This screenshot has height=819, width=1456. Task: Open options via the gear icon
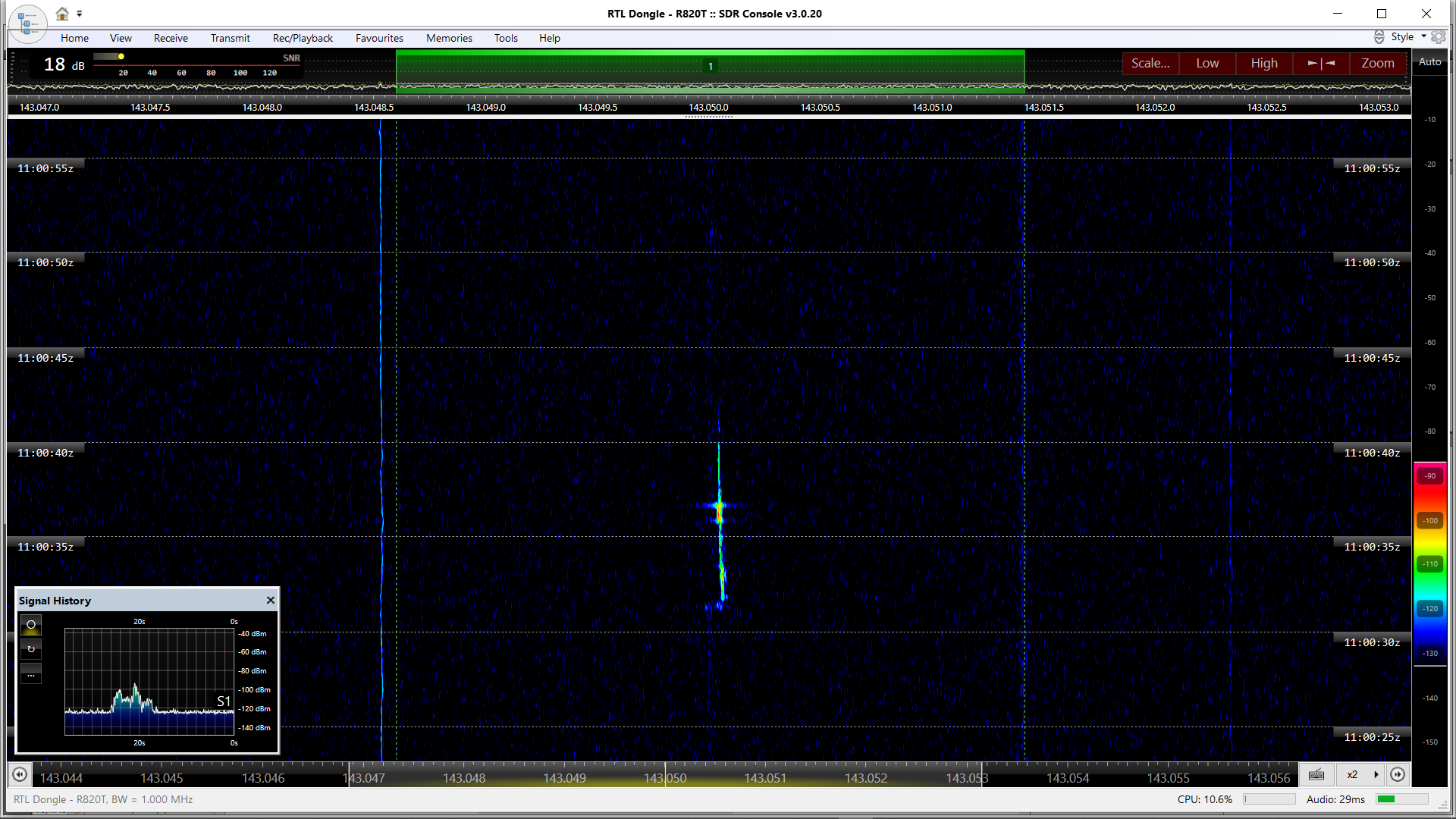coord(1439,36)
